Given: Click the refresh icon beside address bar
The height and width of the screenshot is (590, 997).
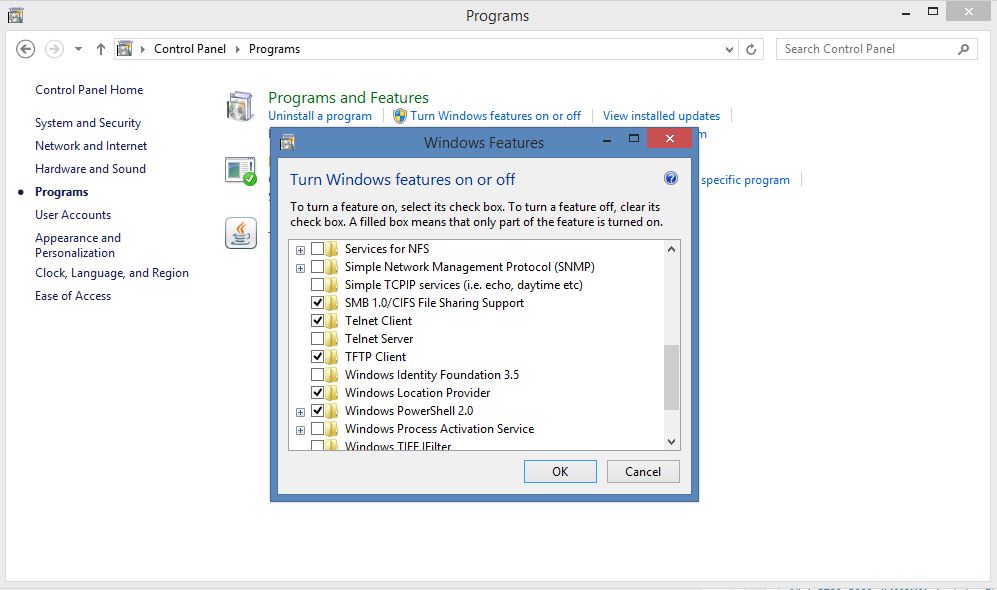Looking at the screenshot, I should (x=751, y=48).
